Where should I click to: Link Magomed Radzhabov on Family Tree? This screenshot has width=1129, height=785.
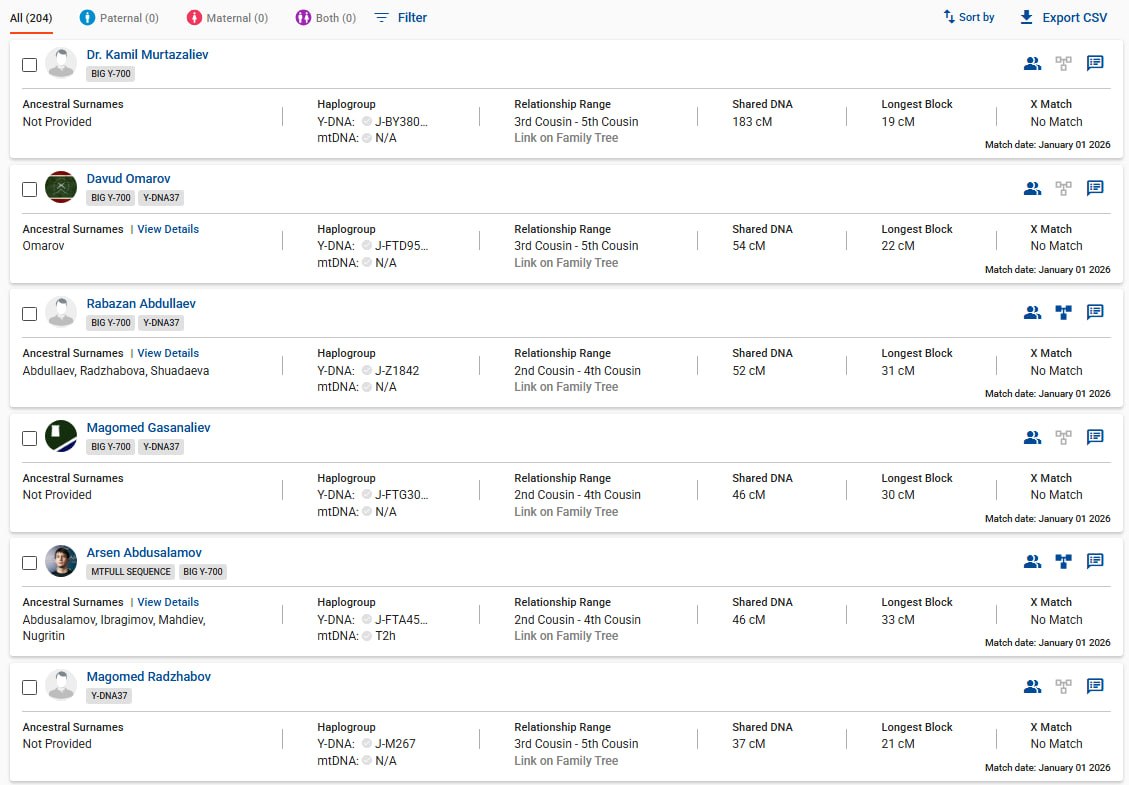coord(566,761)
